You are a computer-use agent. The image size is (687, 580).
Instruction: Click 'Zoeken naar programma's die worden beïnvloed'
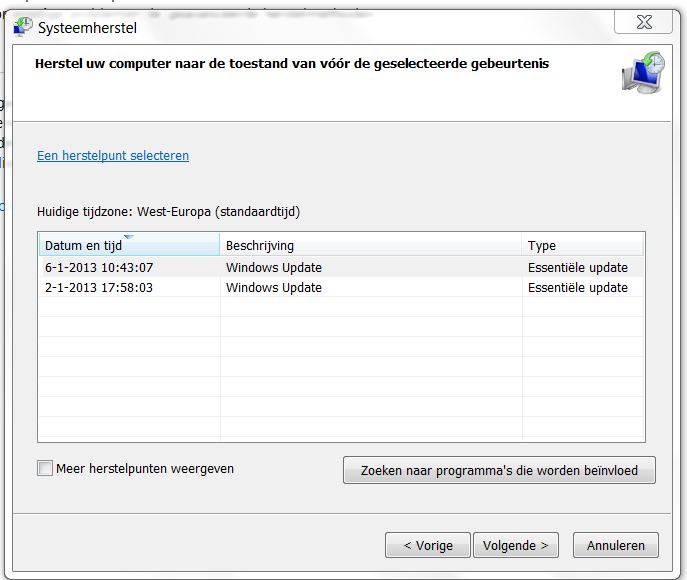pos(499,470)
